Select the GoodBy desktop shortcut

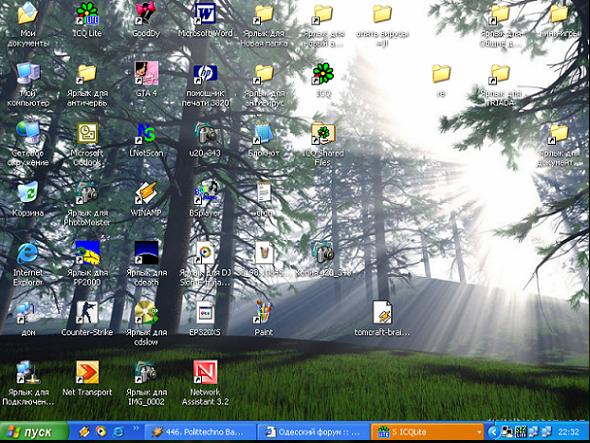[146, 14]
